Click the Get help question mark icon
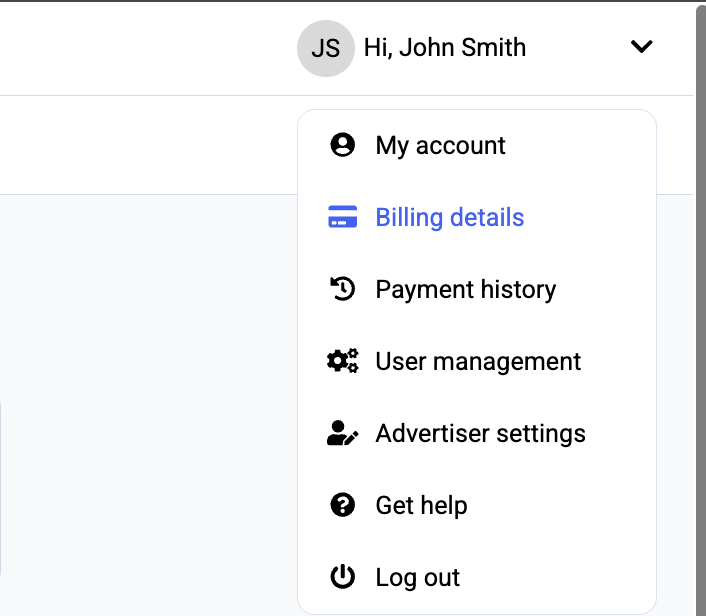The width and height of the screenshot is (706, 616). [x=343, y=505]
